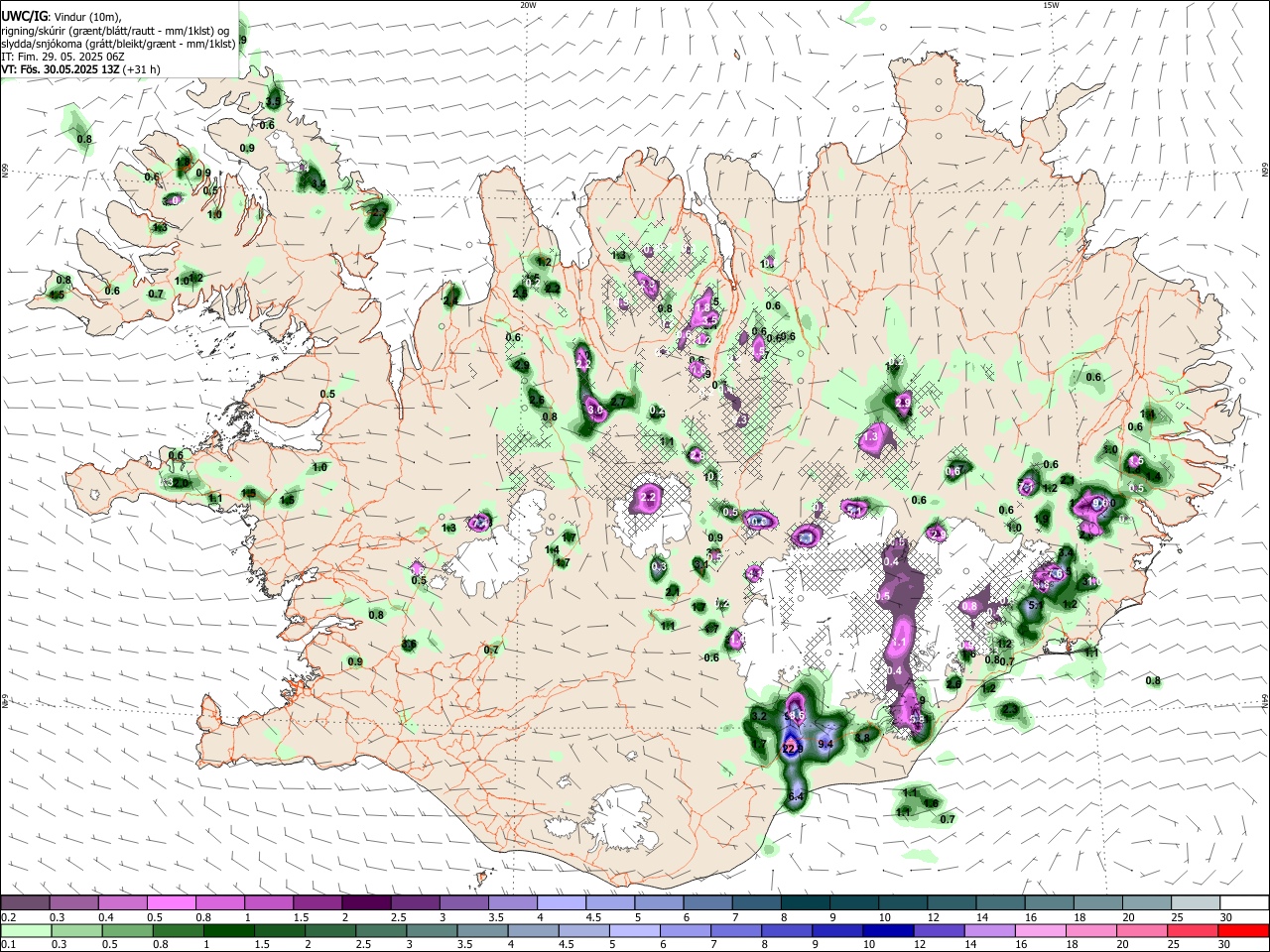
Task: Click the 'slydda/snjókoma' legend description line
Action: tap(118, 44)
